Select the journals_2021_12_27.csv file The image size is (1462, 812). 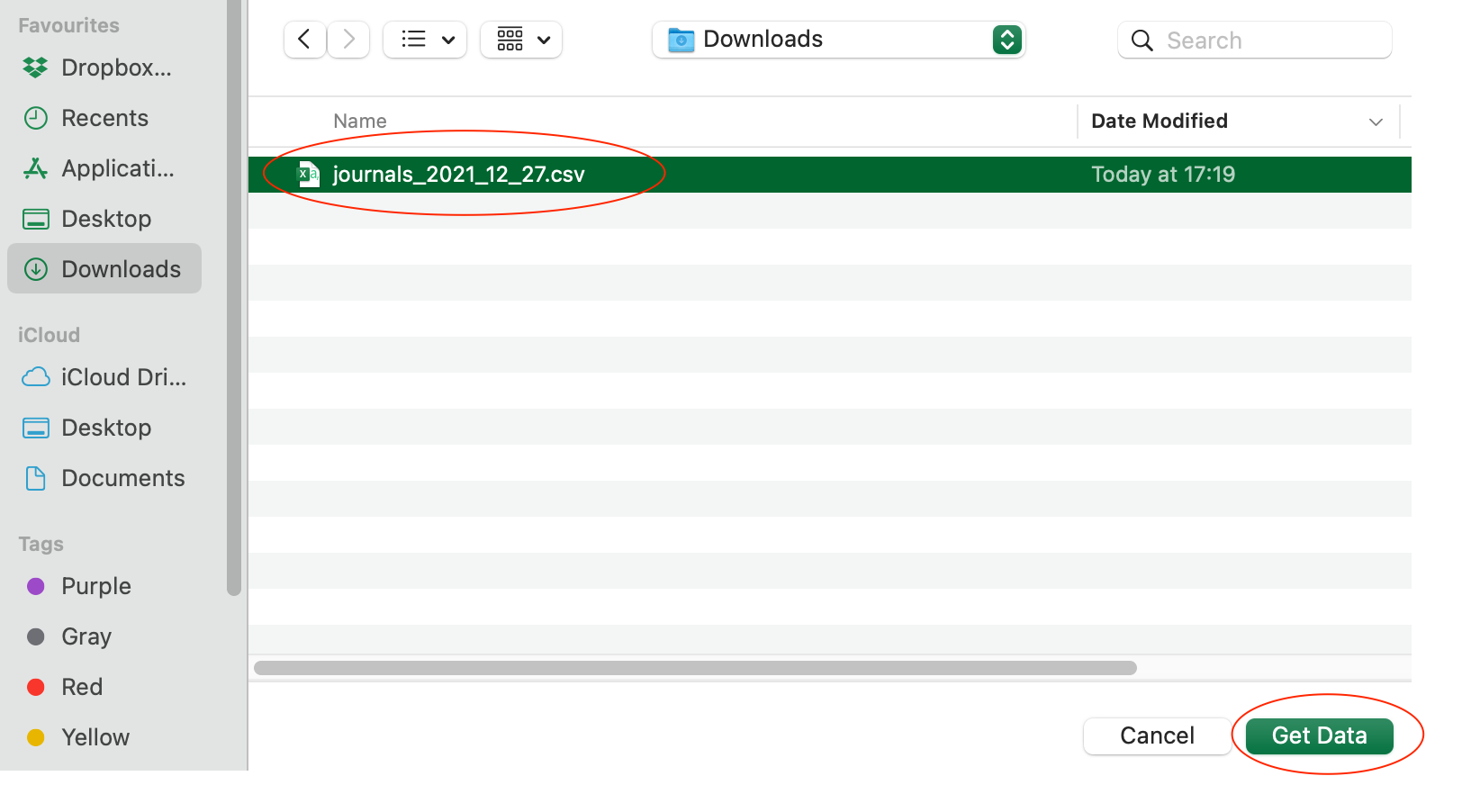click(x=458, y=175)
